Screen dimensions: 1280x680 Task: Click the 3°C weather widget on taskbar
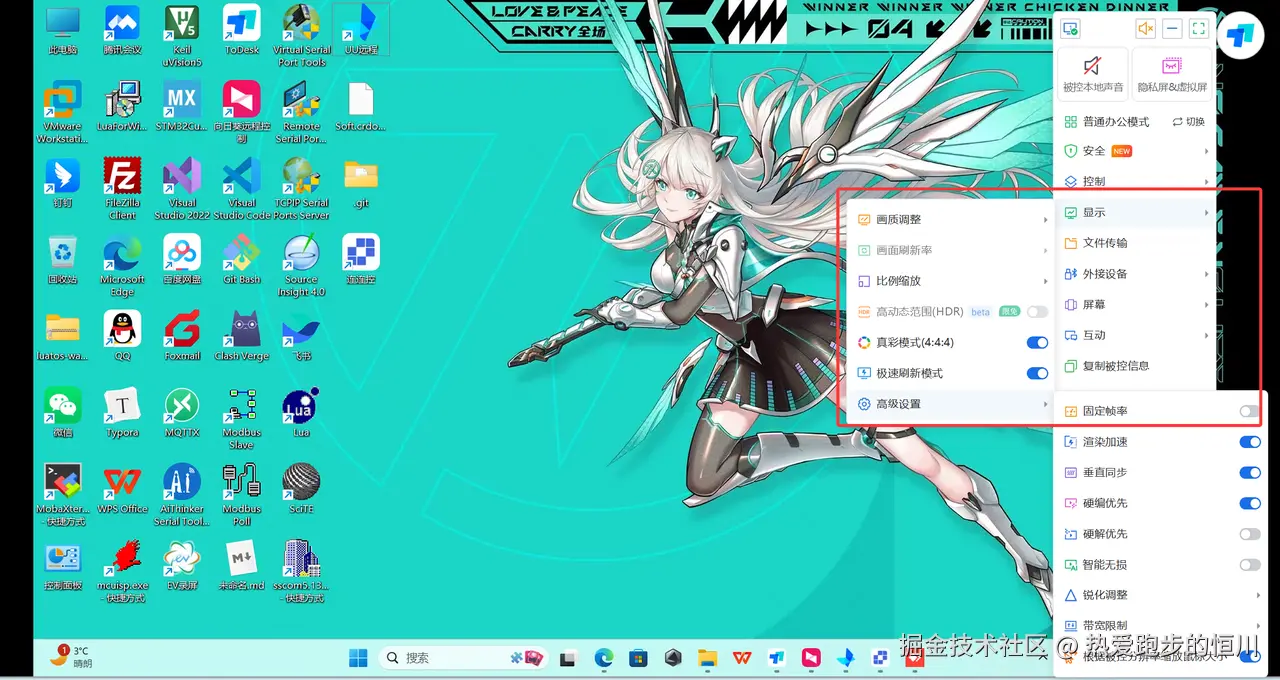point(71,657)
